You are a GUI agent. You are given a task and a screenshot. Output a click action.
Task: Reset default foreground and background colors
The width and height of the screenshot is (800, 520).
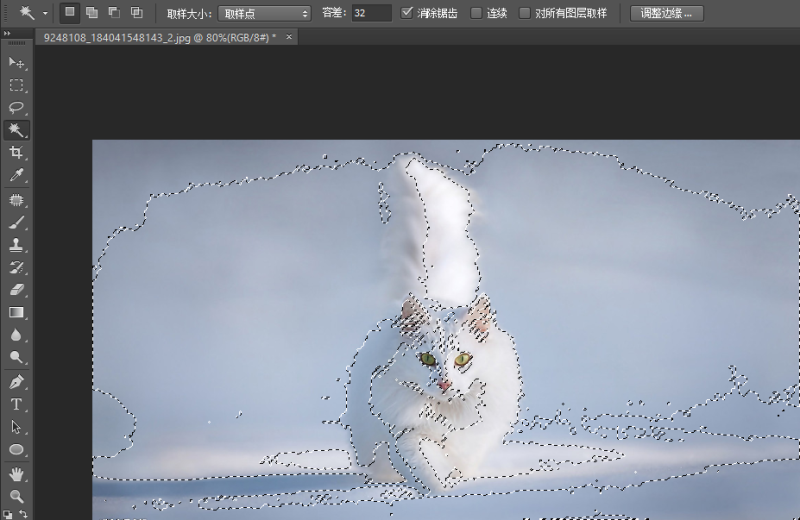point(7,515)
